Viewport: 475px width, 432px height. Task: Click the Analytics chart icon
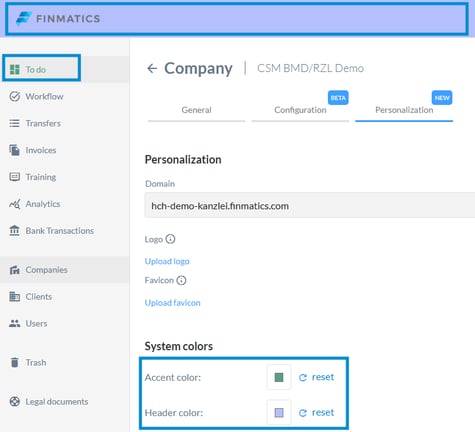pos(14,204)
